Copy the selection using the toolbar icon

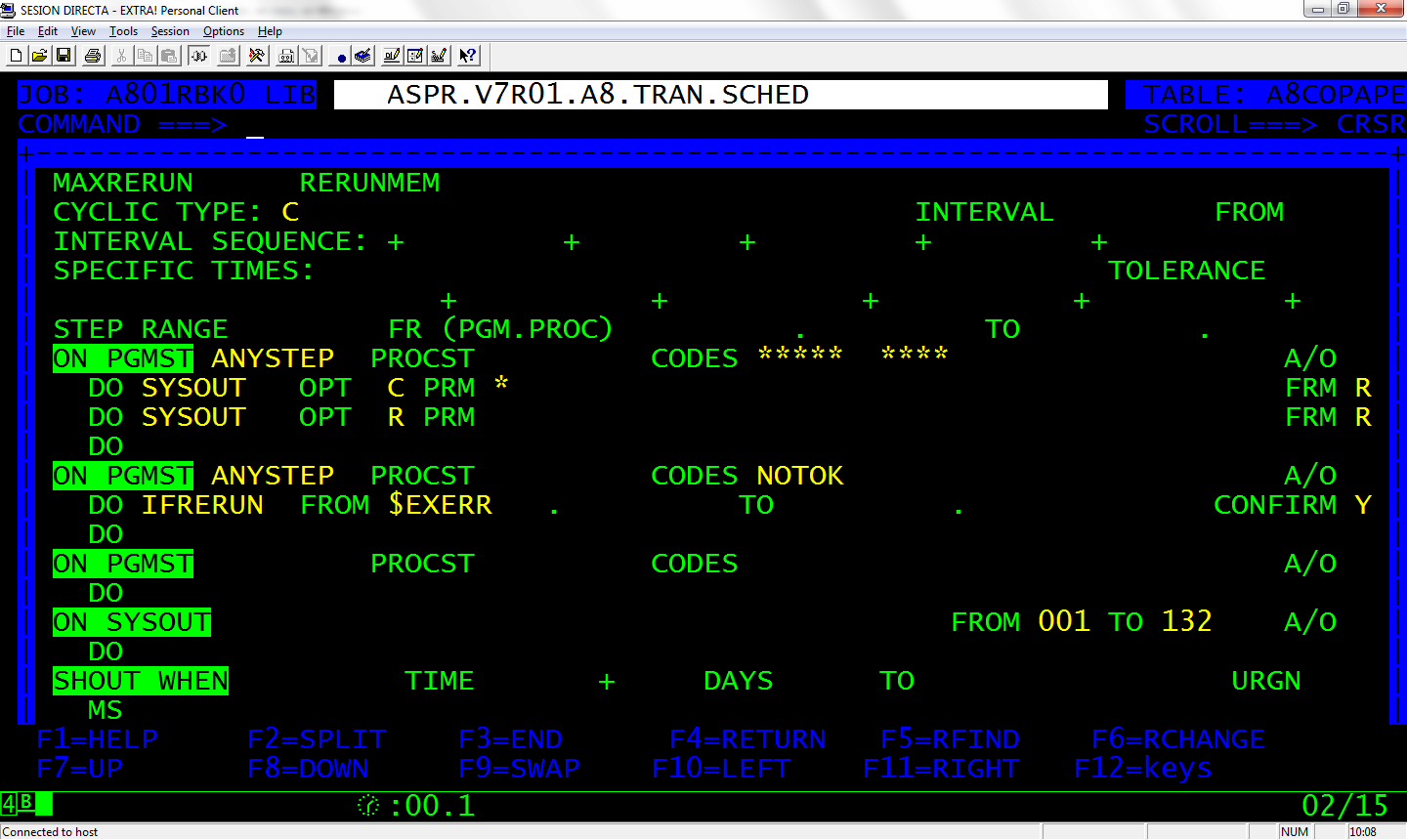coord(145,56)
